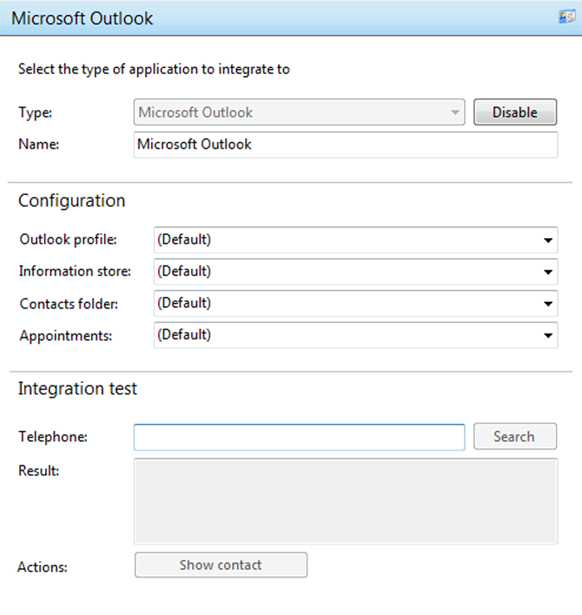Click the Configuration section heading
Image resolution: width=582 pixels, height=615 pixels.
pos(72,201)
